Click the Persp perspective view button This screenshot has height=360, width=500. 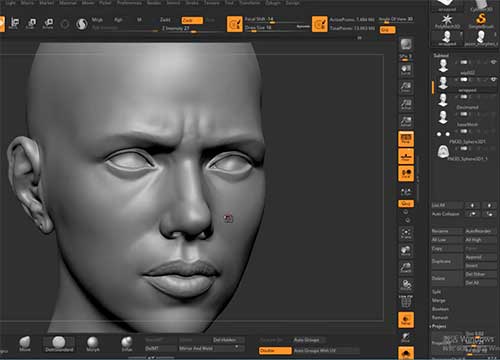click(406, 139)
